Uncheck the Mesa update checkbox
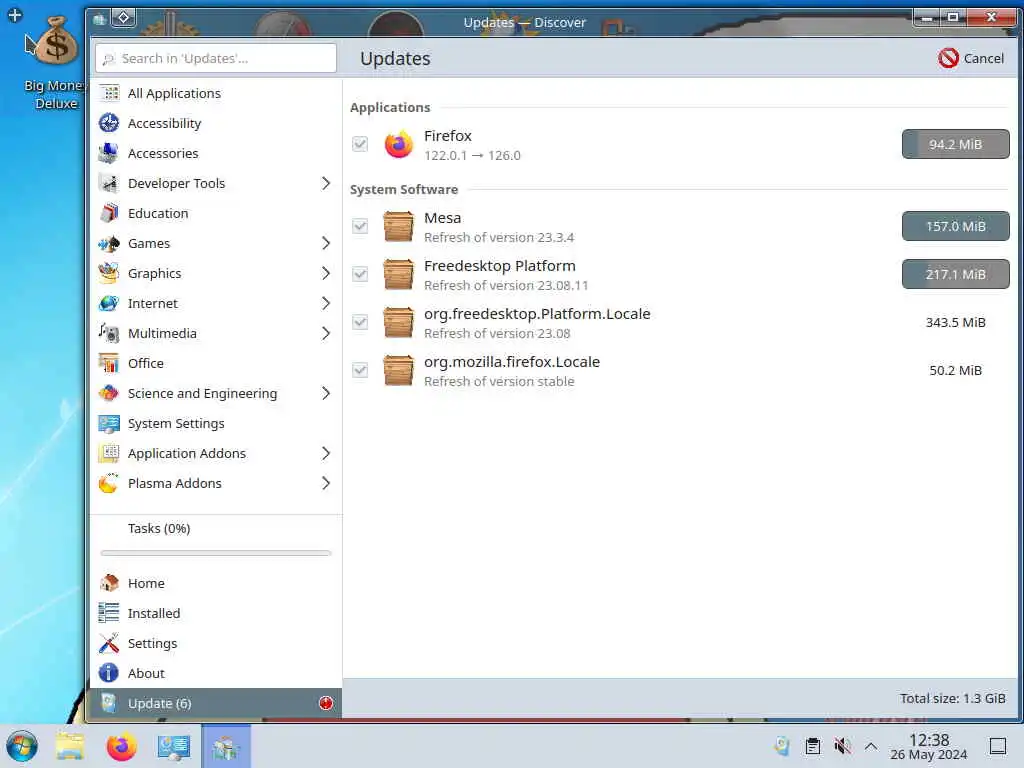Viewport: 1024px width, 768px height. (360, 227)
